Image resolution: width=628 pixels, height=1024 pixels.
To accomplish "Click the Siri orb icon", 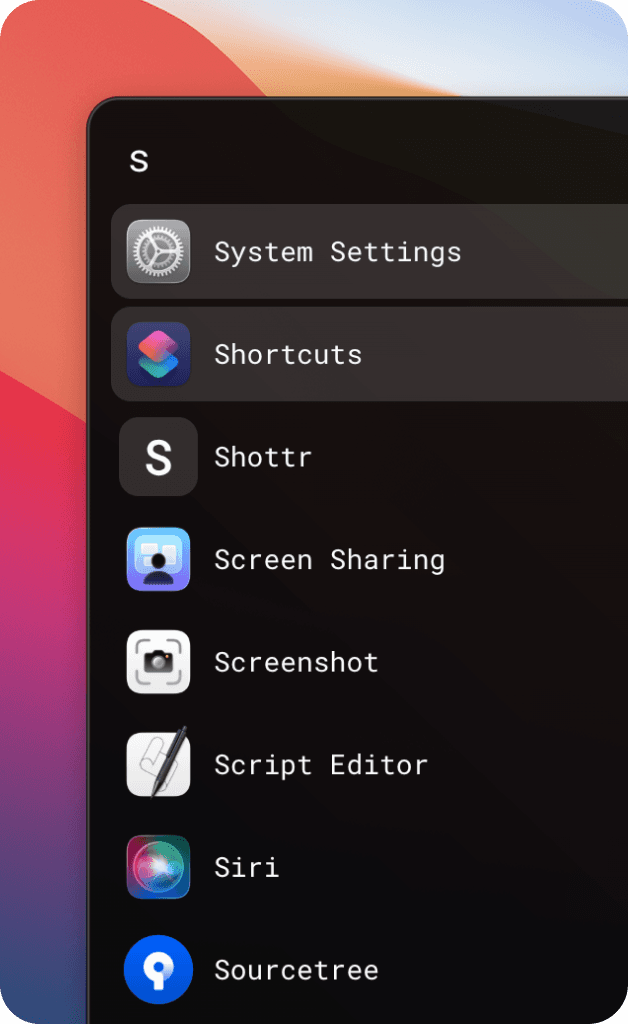I will pos(157,867).
